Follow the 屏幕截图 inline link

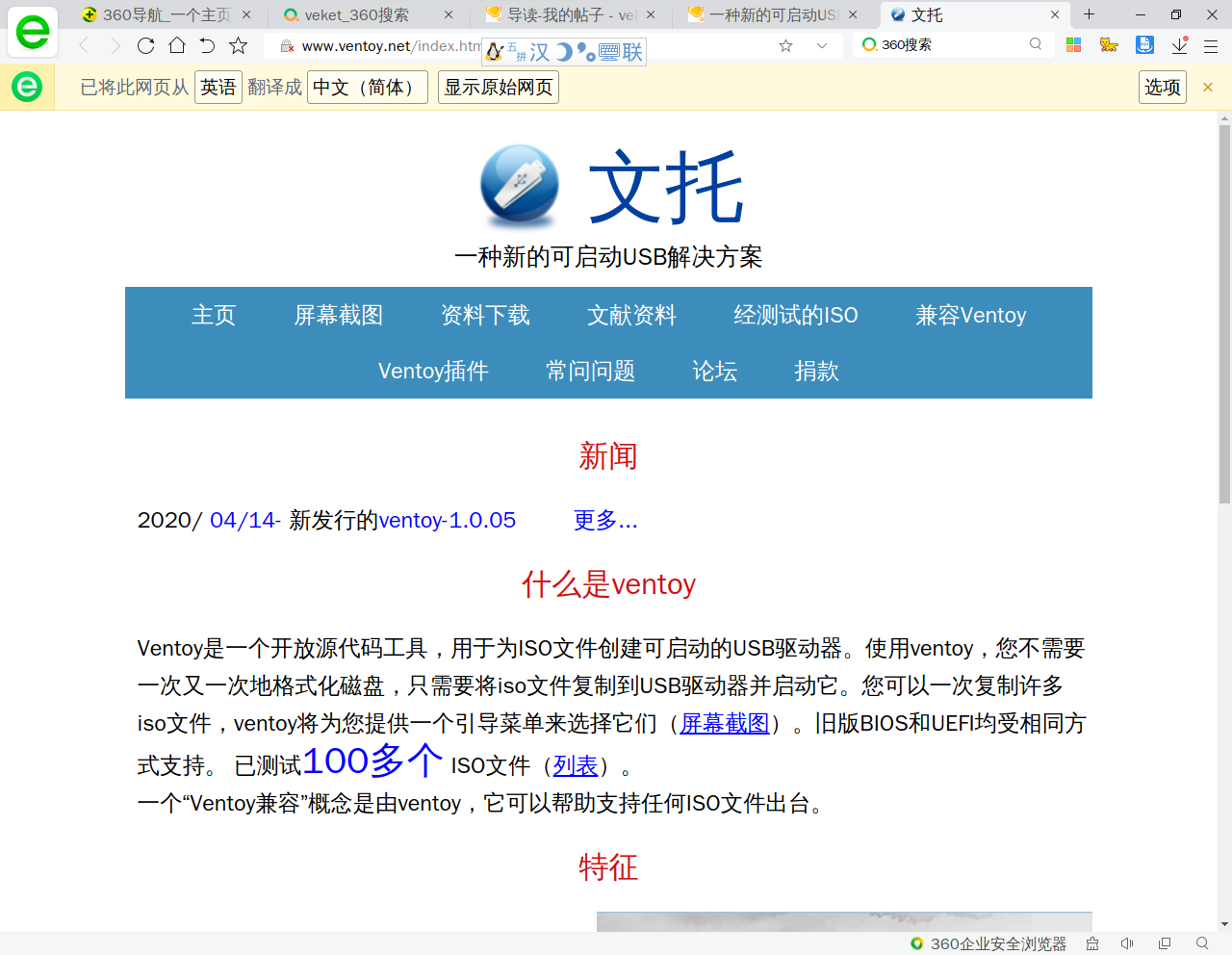point(725,724)
